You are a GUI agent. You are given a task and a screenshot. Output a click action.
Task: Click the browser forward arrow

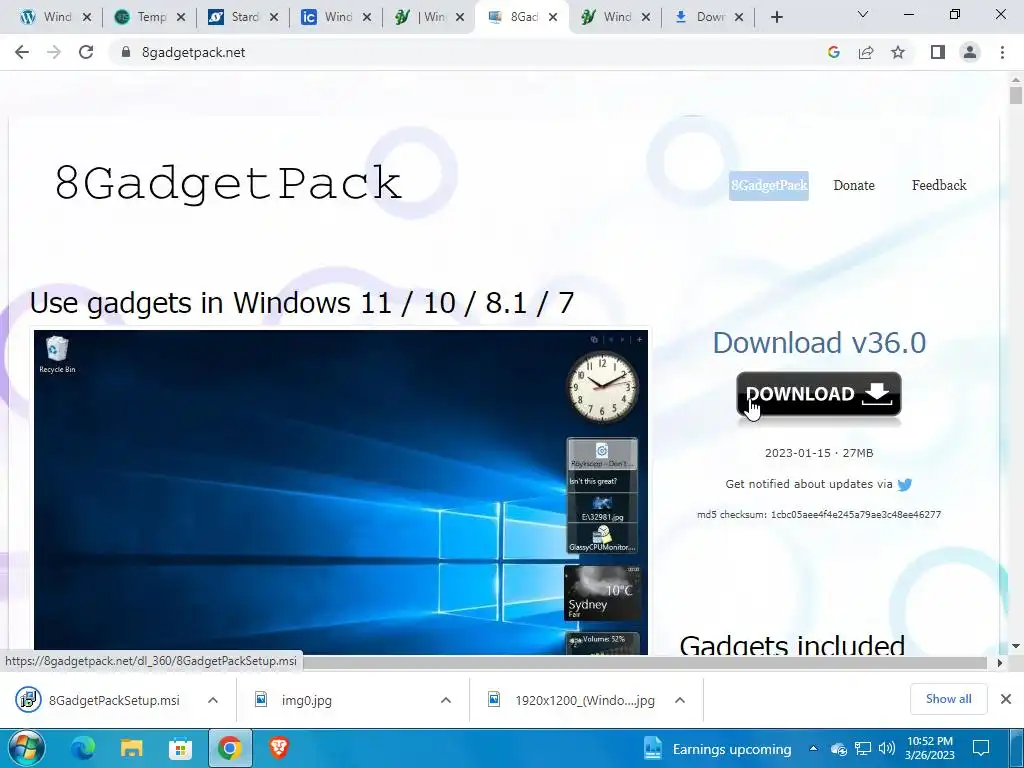point(54,52)
